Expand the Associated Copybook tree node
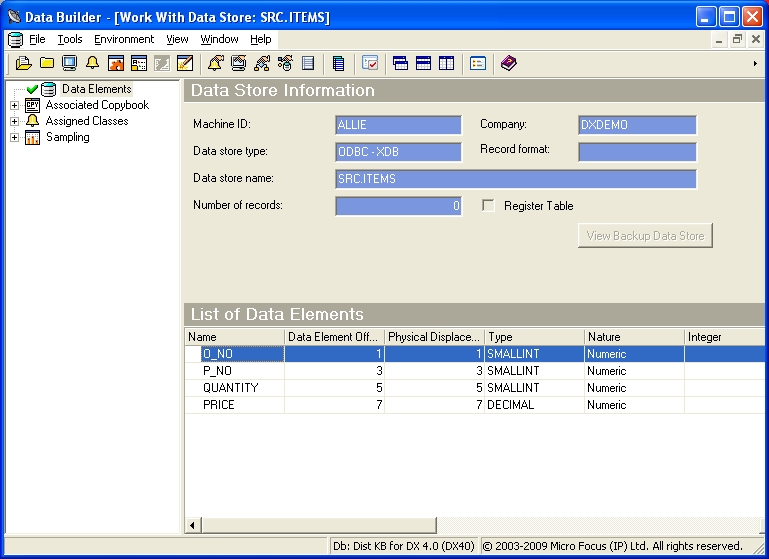The image size is (769, 559). (x=15, y=106)
